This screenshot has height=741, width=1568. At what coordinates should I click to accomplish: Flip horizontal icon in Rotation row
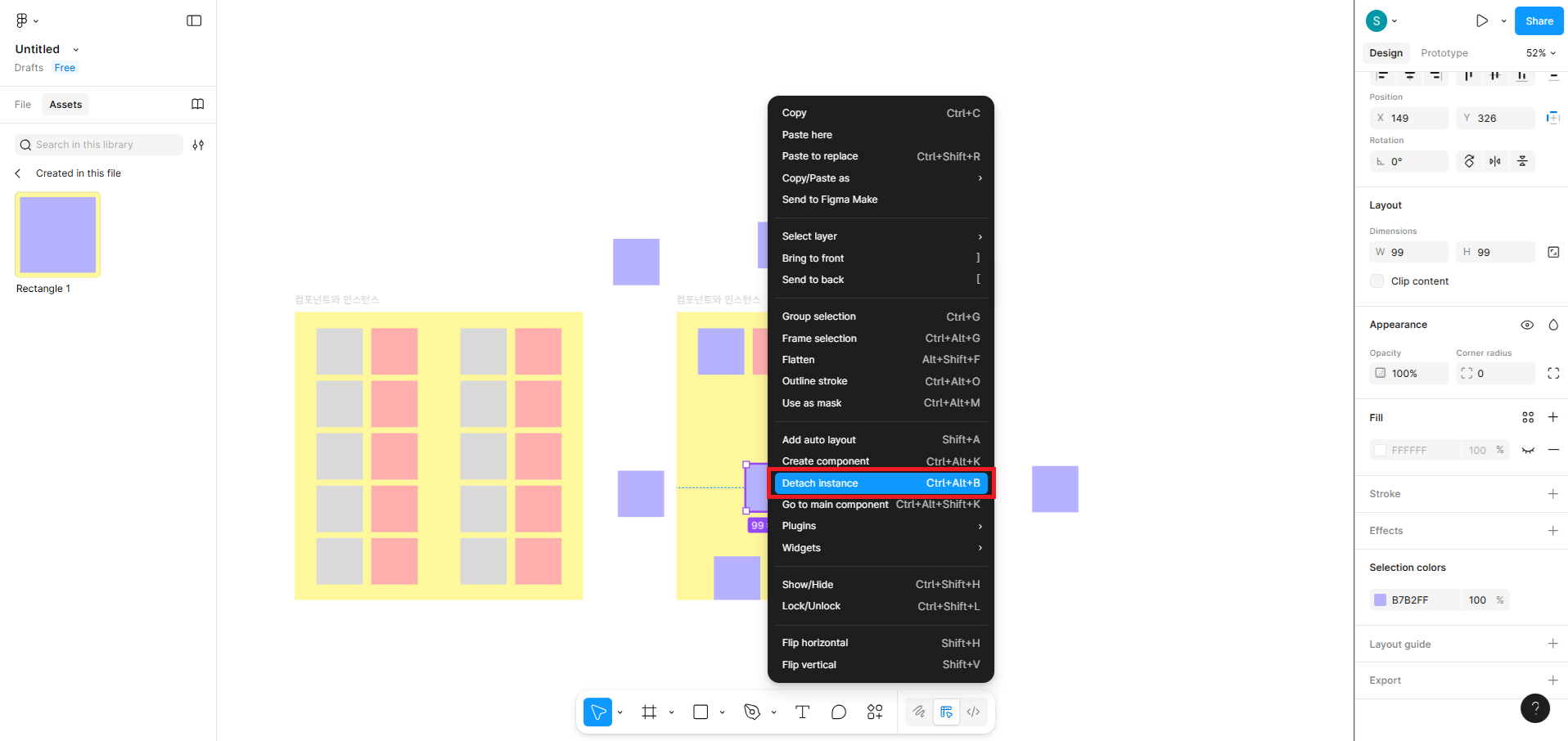1495,161
